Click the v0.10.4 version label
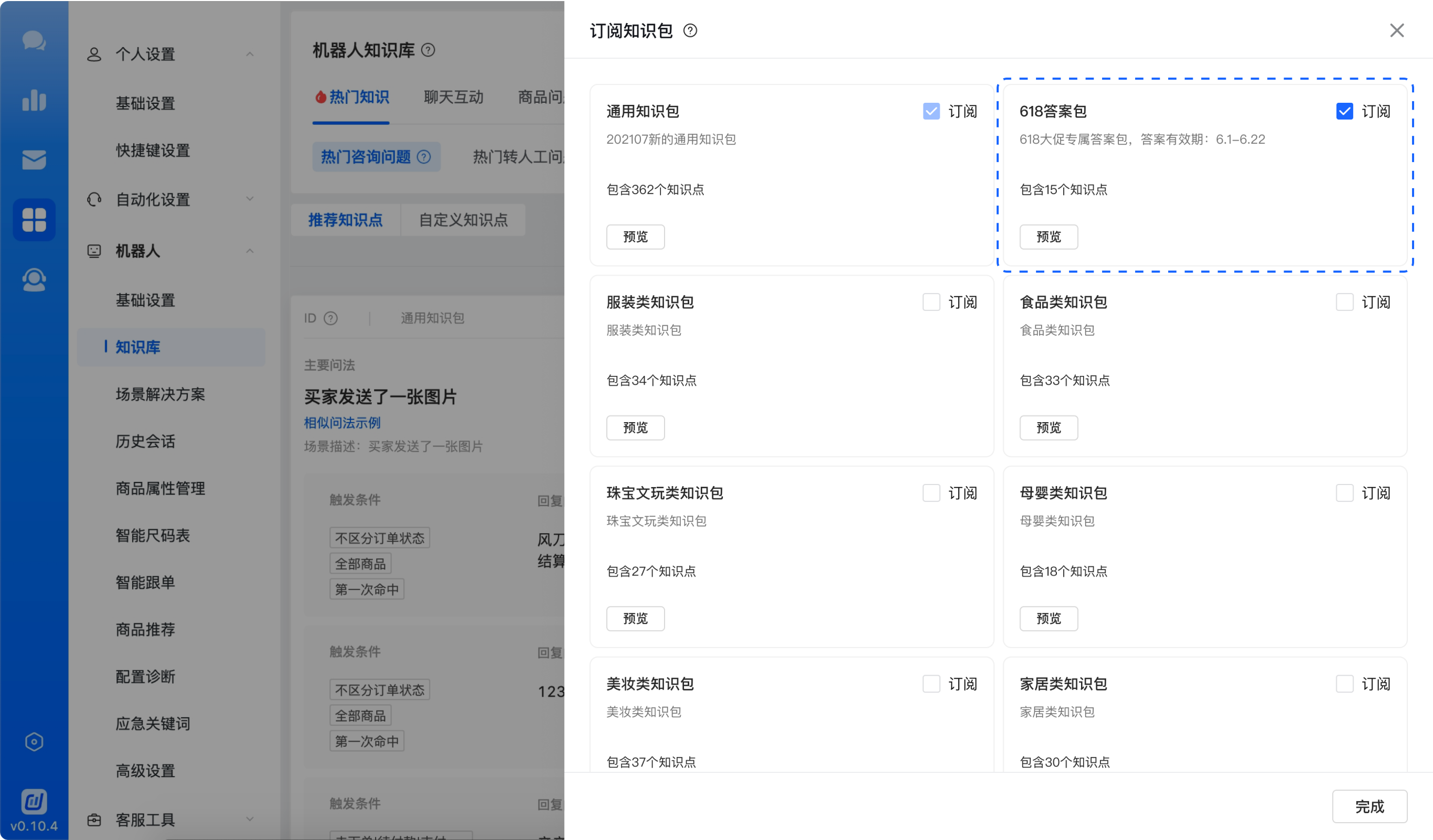Viewport: 1433px width, 840px height. coord(34,826)
